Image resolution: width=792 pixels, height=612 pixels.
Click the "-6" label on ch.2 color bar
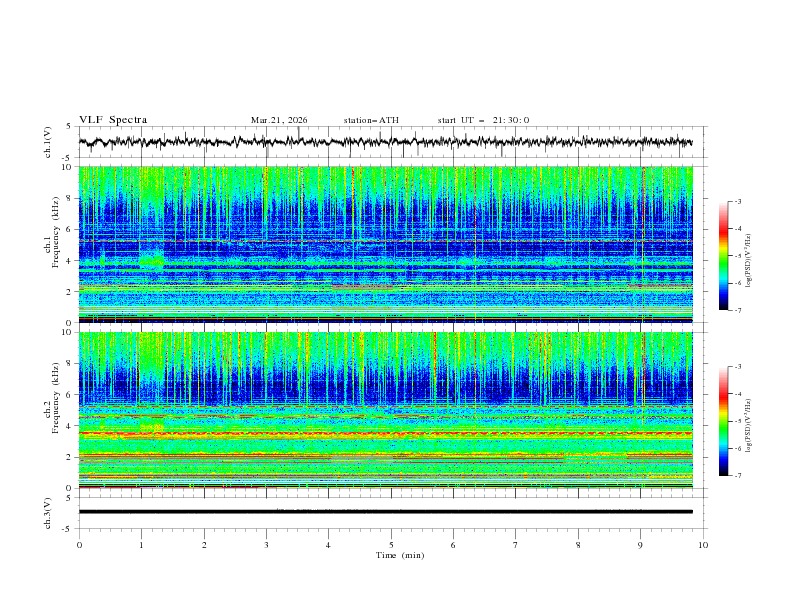pyautogui.click(x=737, y=448)
